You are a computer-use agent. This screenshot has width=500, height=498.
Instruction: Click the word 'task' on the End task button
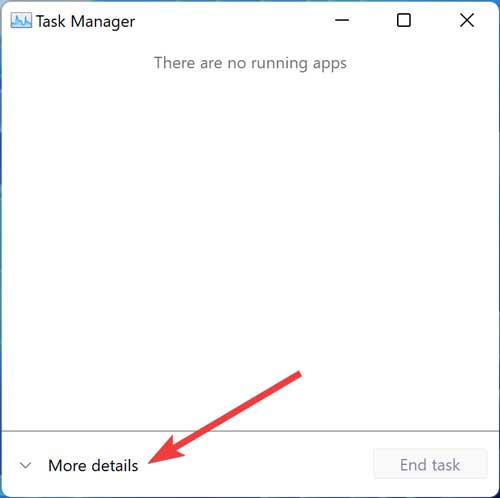445,465
